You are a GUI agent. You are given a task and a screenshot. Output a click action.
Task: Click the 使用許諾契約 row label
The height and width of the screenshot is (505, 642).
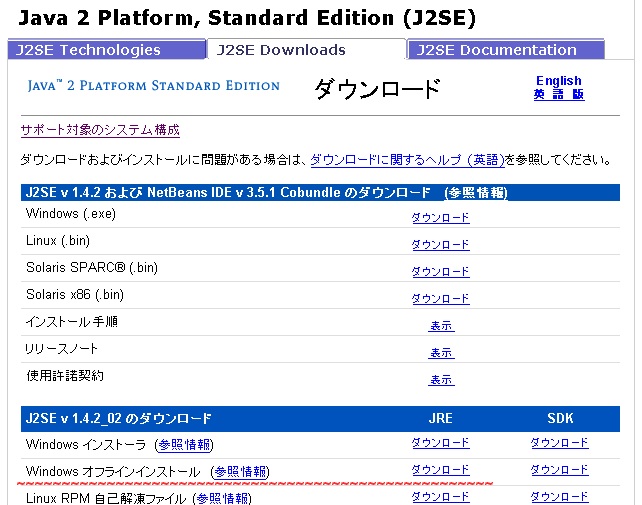[65, 376]
